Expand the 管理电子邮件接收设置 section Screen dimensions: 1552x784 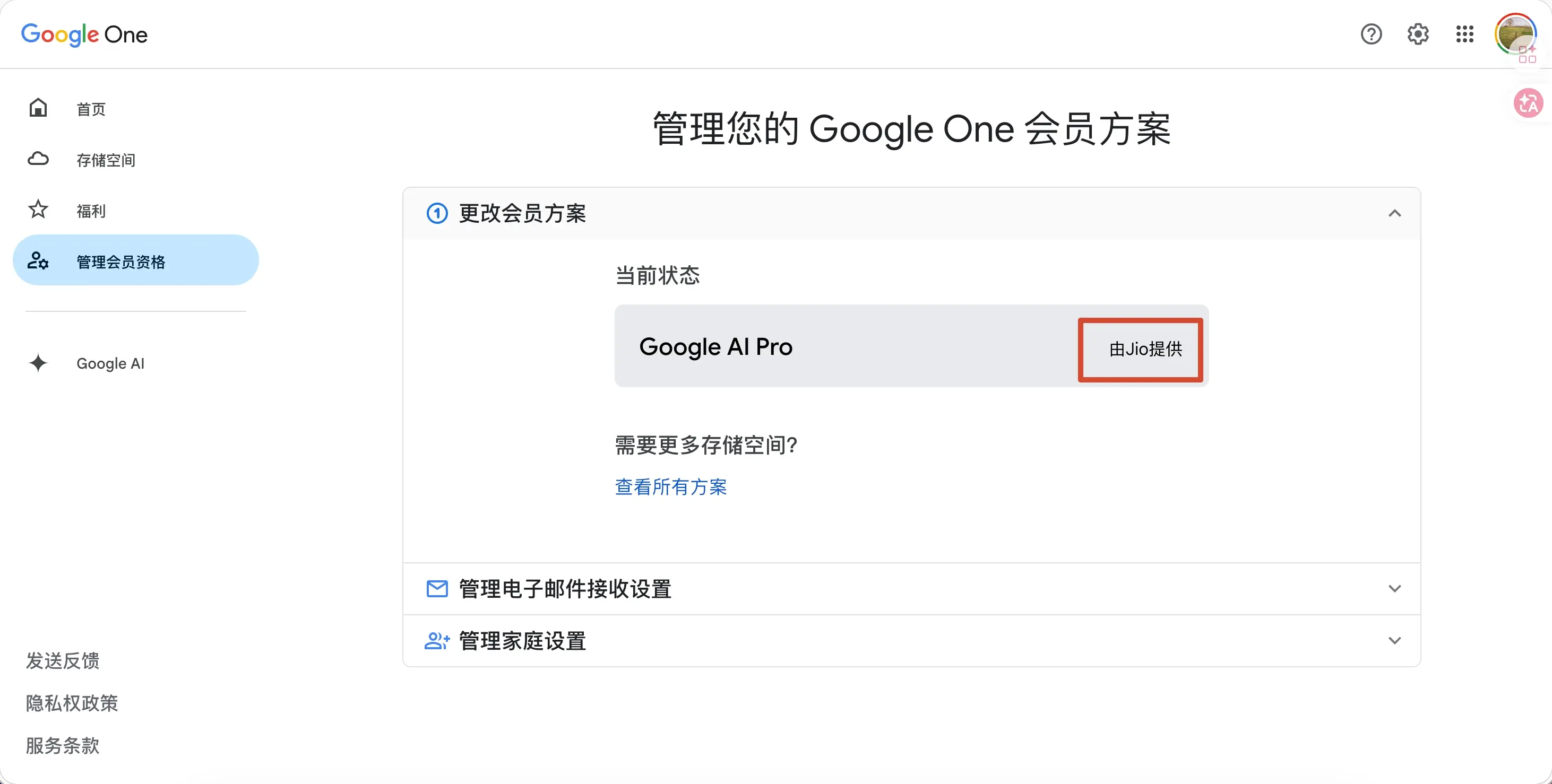(x=911, y=589)
